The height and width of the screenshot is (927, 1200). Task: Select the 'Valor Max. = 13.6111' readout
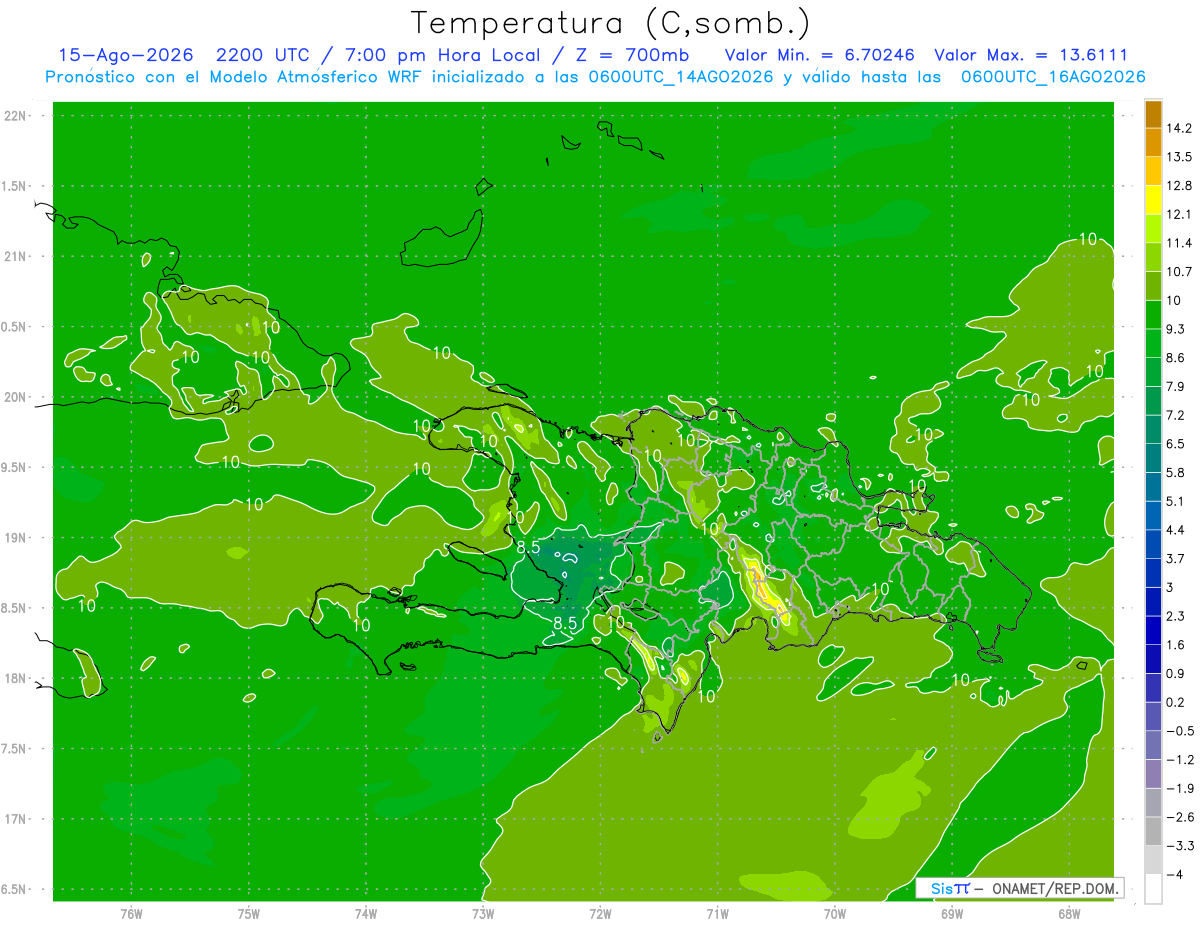tap(1030, 55)
